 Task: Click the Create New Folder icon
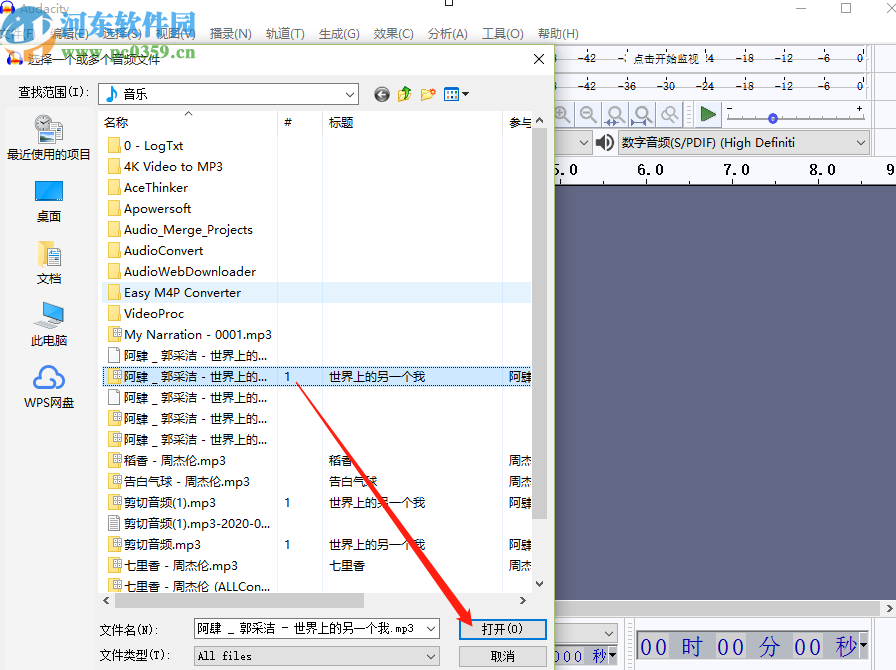(x=428, y=93)
